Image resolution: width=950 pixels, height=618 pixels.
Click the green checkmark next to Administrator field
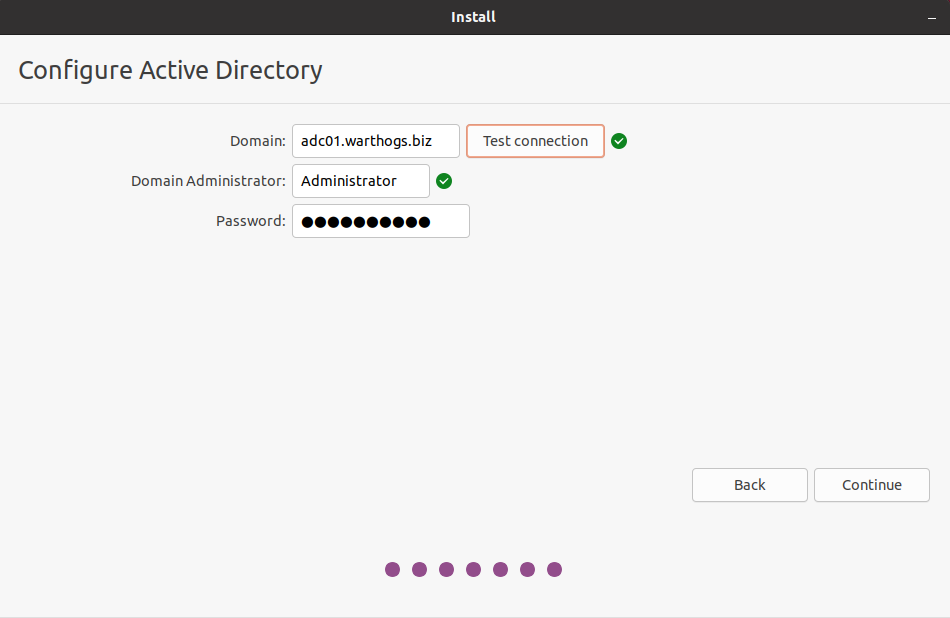tap(444, 181)
